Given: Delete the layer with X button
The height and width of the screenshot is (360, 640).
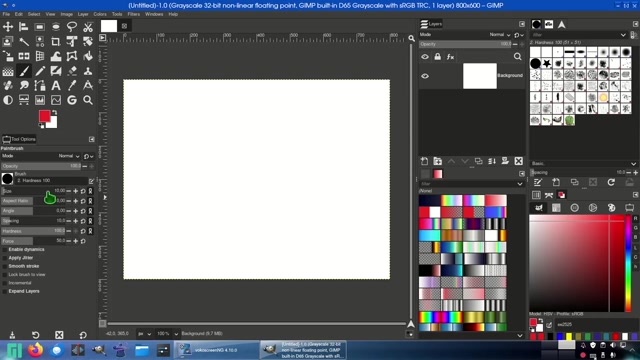Looking at the screenshot, I should tap(518, 161).
